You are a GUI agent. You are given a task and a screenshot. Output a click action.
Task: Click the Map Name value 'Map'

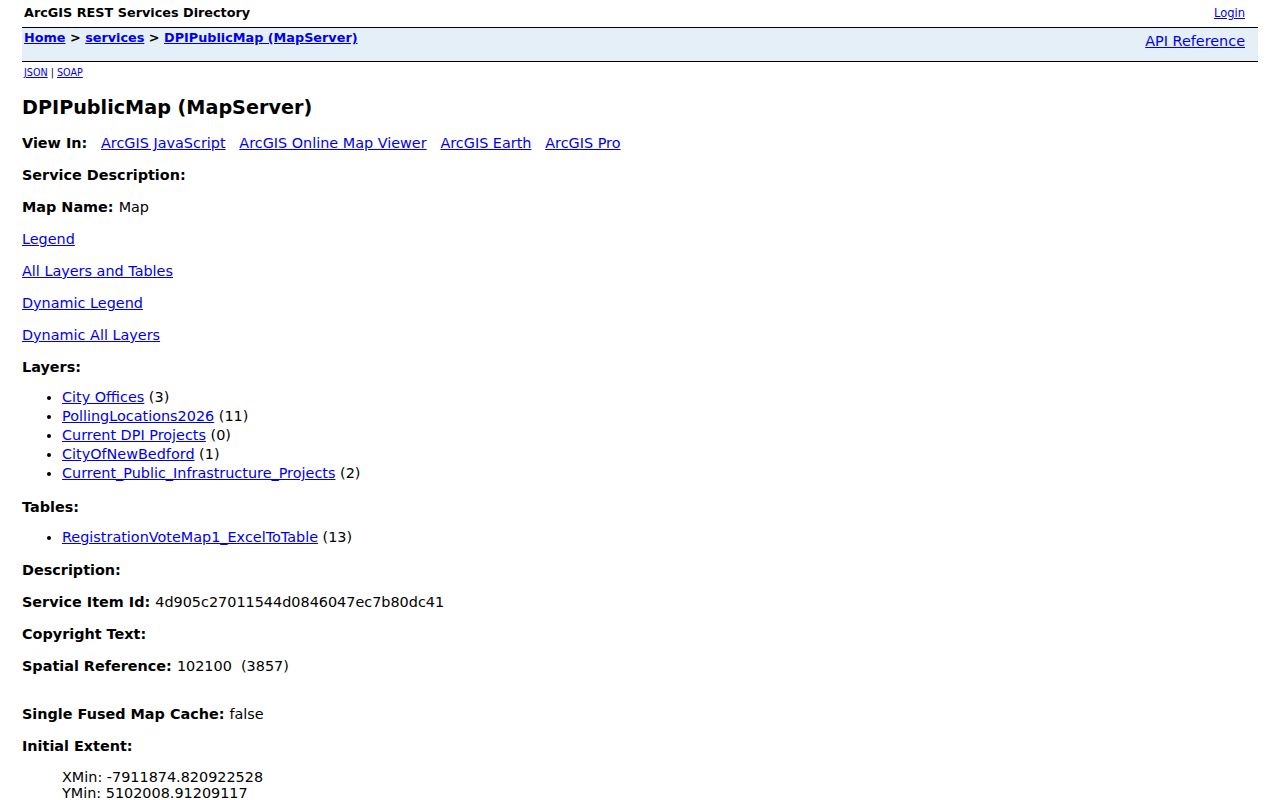coord(134,207)
